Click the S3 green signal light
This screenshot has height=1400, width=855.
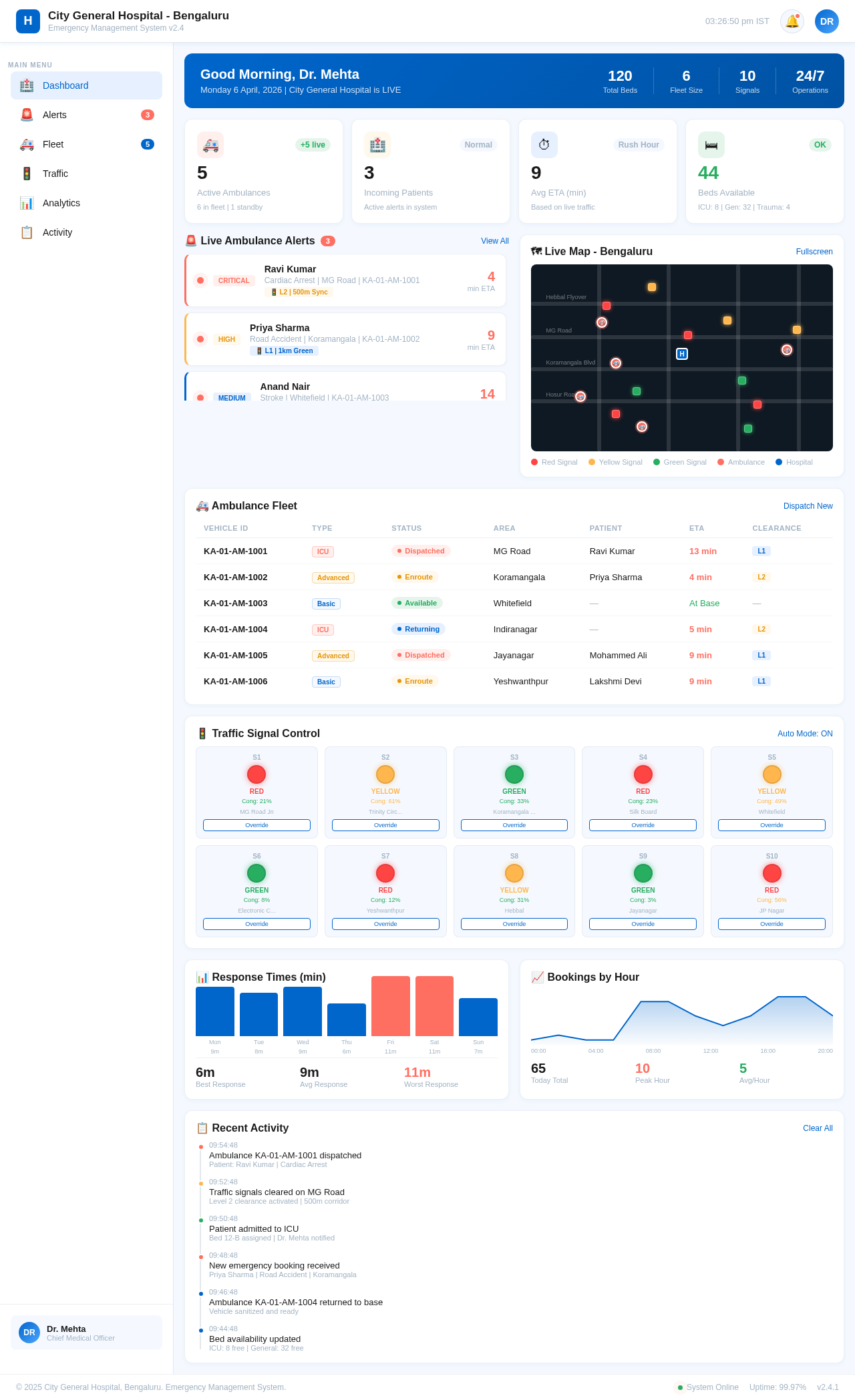coord(514,774)
